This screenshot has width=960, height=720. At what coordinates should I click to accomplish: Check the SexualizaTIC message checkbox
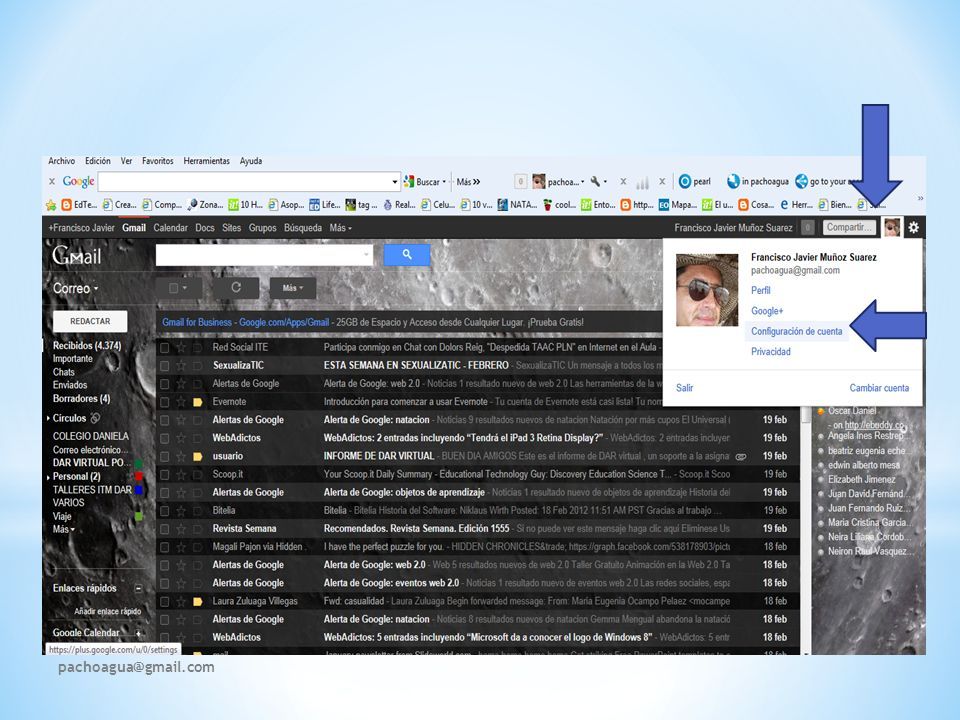coord(164,366)
